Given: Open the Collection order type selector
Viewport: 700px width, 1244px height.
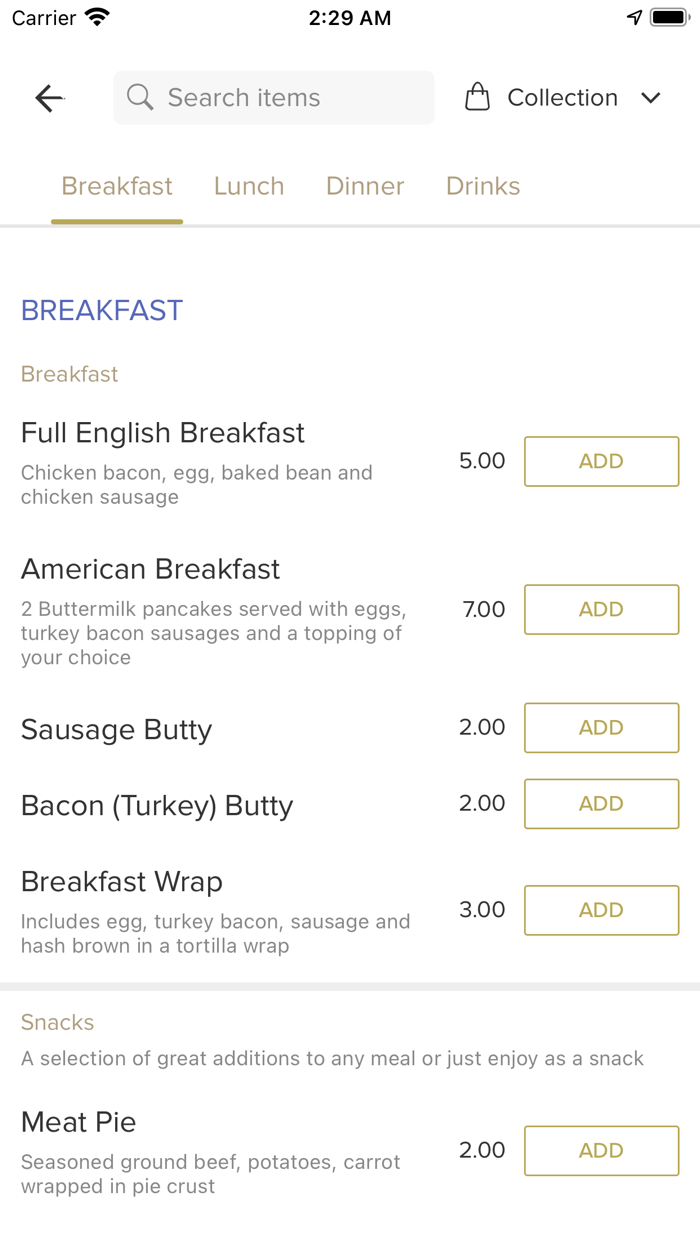Looking at the screenshot, I should (562, 98).
